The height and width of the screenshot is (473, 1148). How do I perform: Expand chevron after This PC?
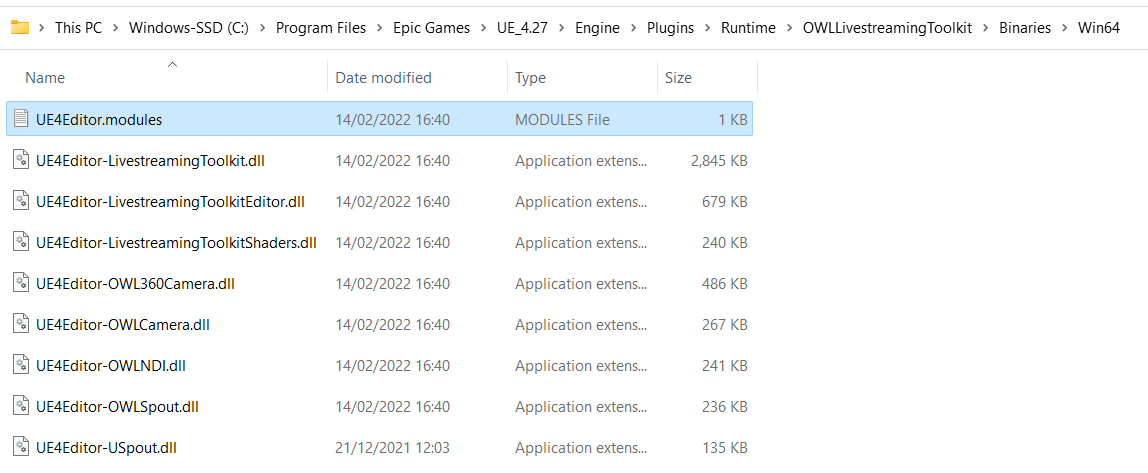point(115,28)
